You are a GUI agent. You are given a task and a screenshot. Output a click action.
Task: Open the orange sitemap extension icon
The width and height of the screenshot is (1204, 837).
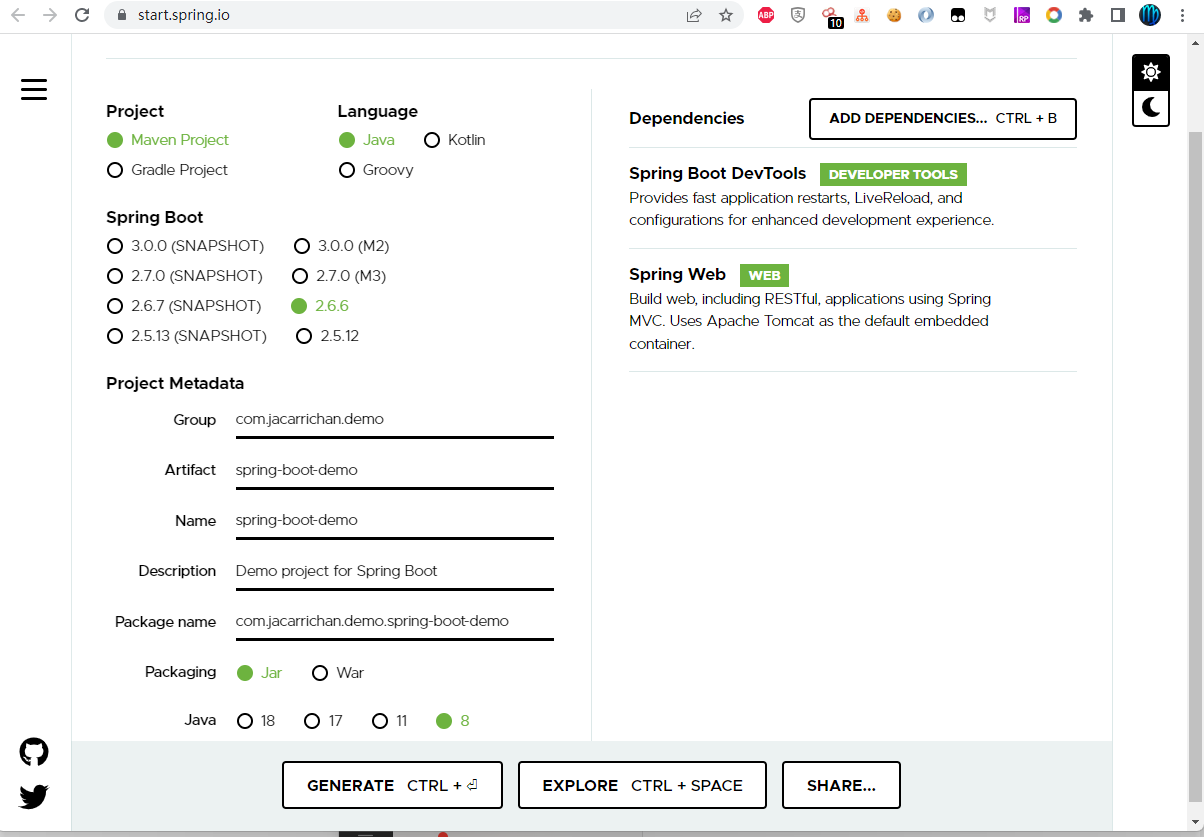click(862, 15)
